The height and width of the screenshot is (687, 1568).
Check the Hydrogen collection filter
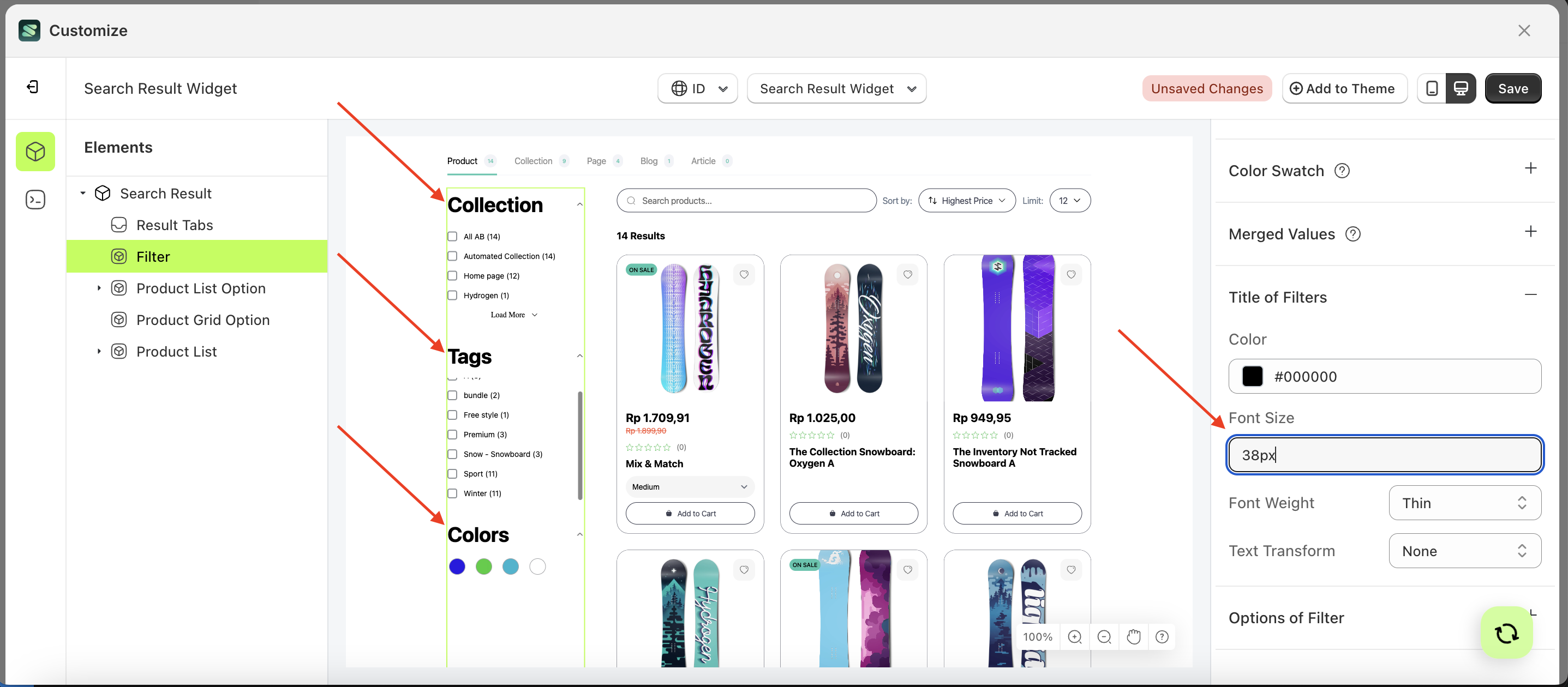click(452, 295)
